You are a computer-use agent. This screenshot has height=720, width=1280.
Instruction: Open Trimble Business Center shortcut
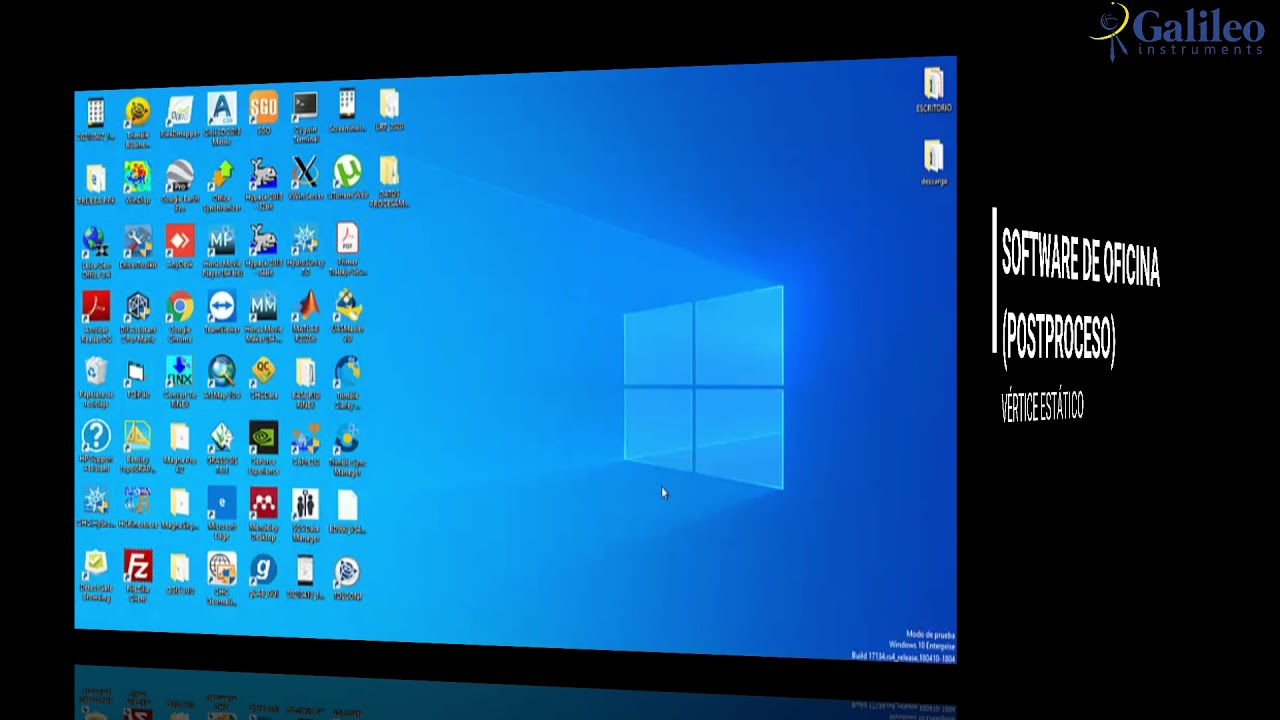138,120
